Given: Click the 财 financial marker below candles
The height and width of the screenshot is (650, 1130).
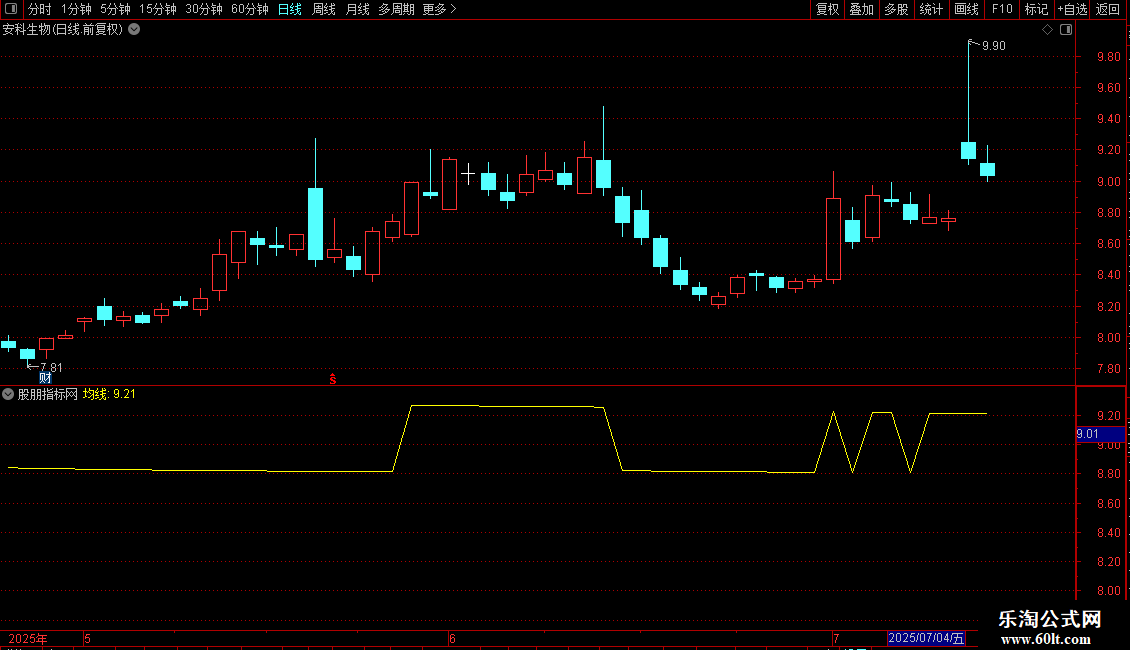Looking at the screenshot, I should click(x=45, y=378).
